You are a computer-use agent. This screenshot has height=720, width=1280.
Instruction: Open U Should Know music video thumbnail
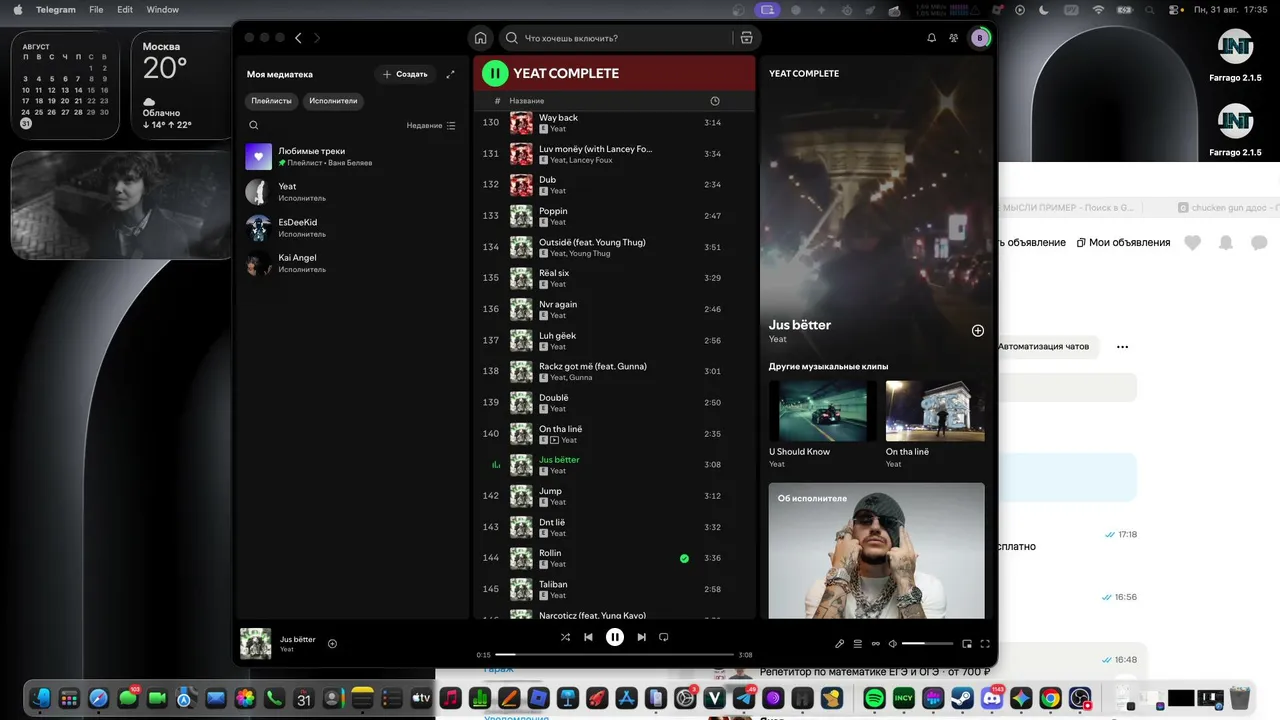822,411
